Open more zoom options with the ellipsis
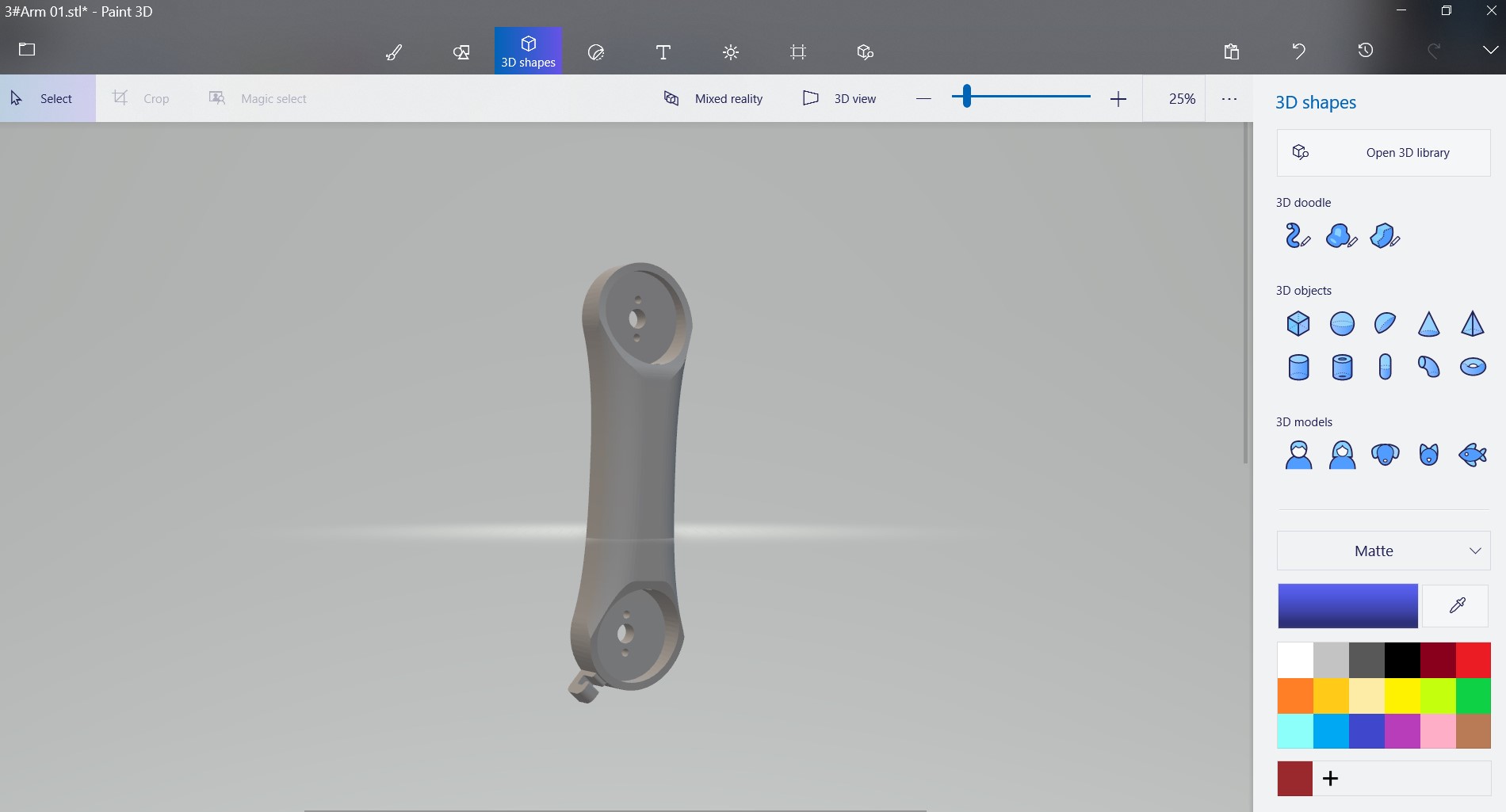 coord(1229,98)
